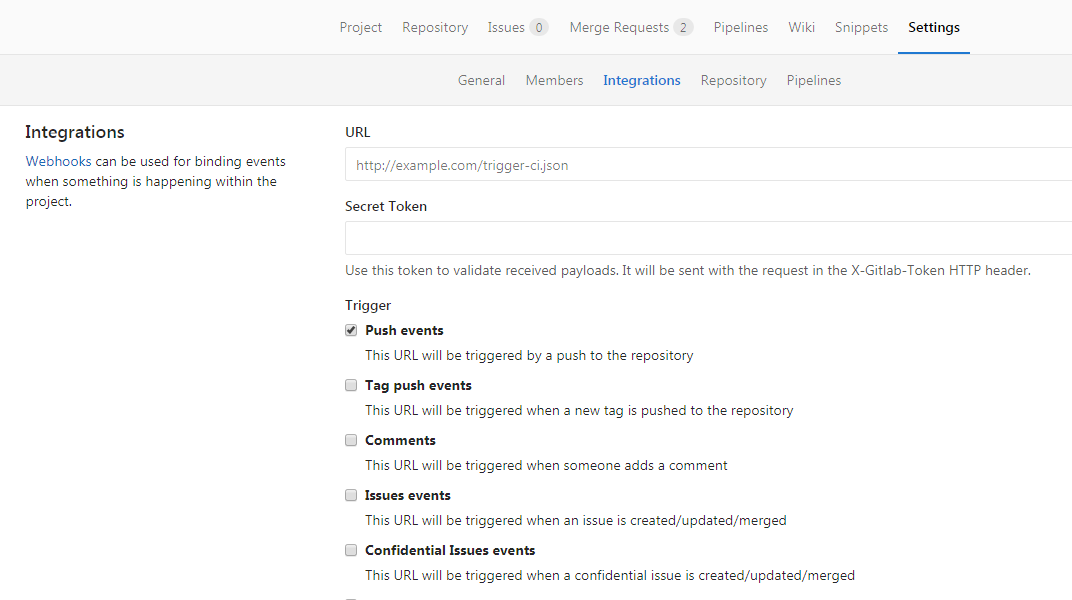Image resolution: width=1072 pixels, height=600 pixels.
Task: Select the Settings tab
Action: [x=933, y=28]
